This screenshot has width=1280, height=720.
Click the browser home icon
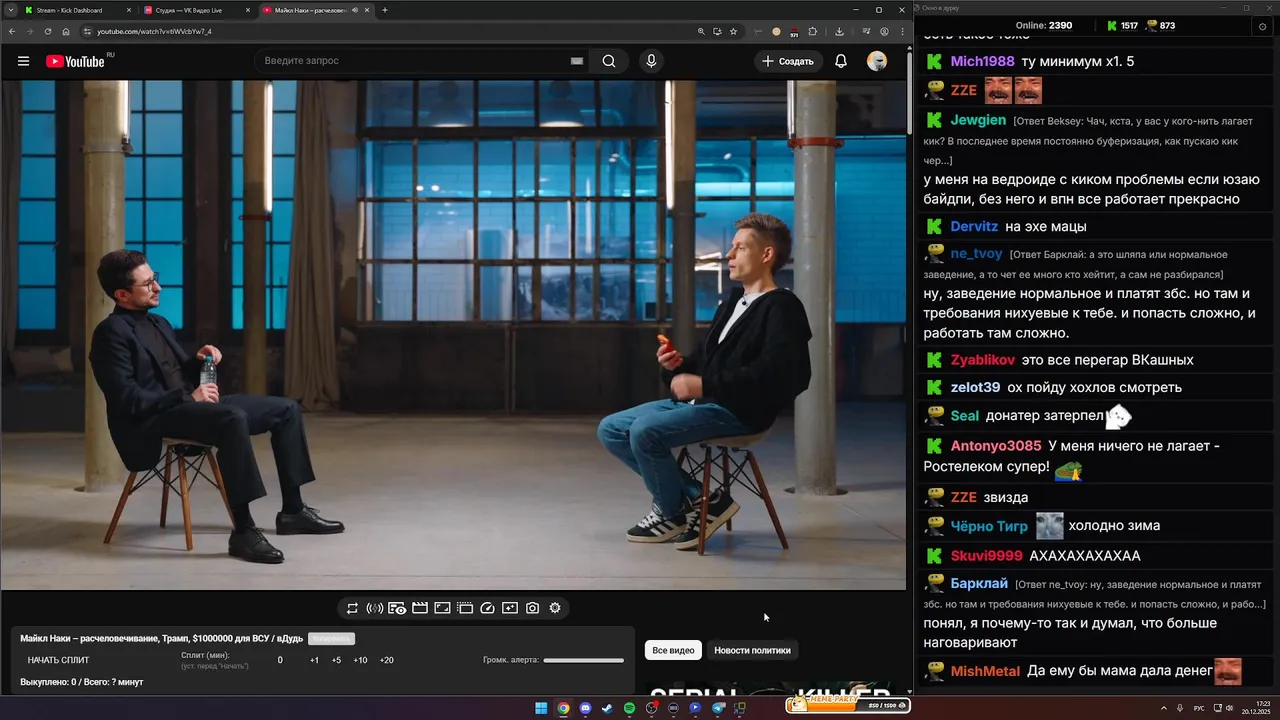(x=66, y=31)
